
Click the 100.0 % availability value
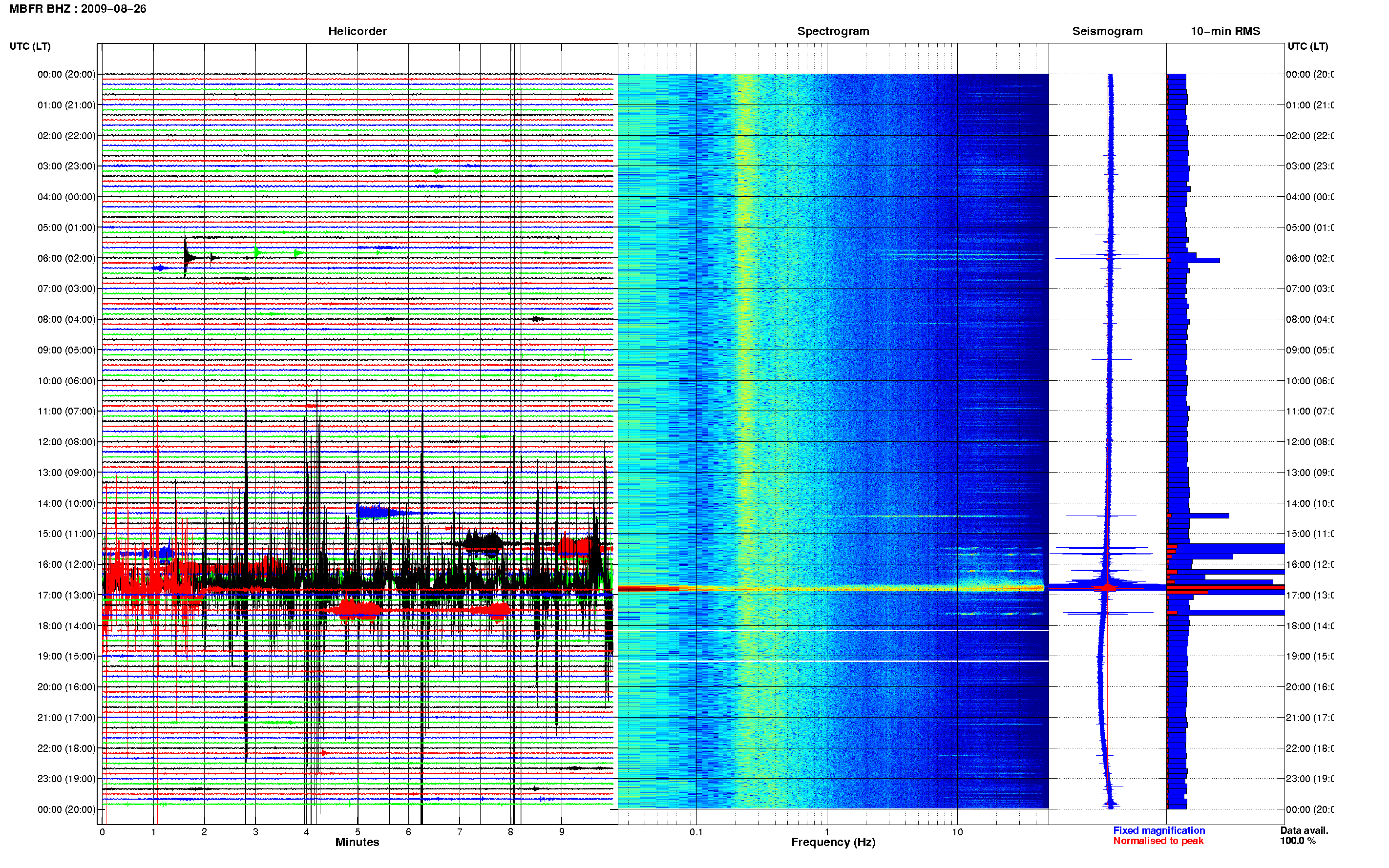(1298, 841)
